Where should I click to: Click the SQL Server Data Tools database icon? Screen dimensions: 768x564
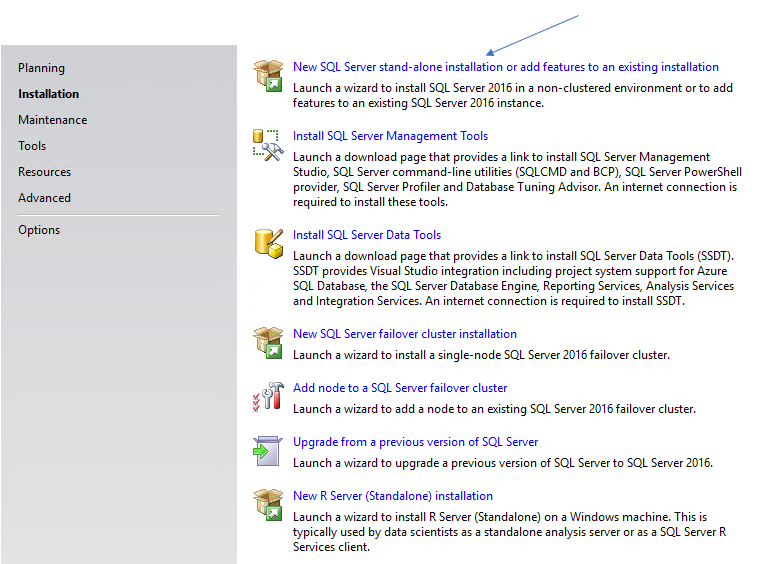coord(269,243)
